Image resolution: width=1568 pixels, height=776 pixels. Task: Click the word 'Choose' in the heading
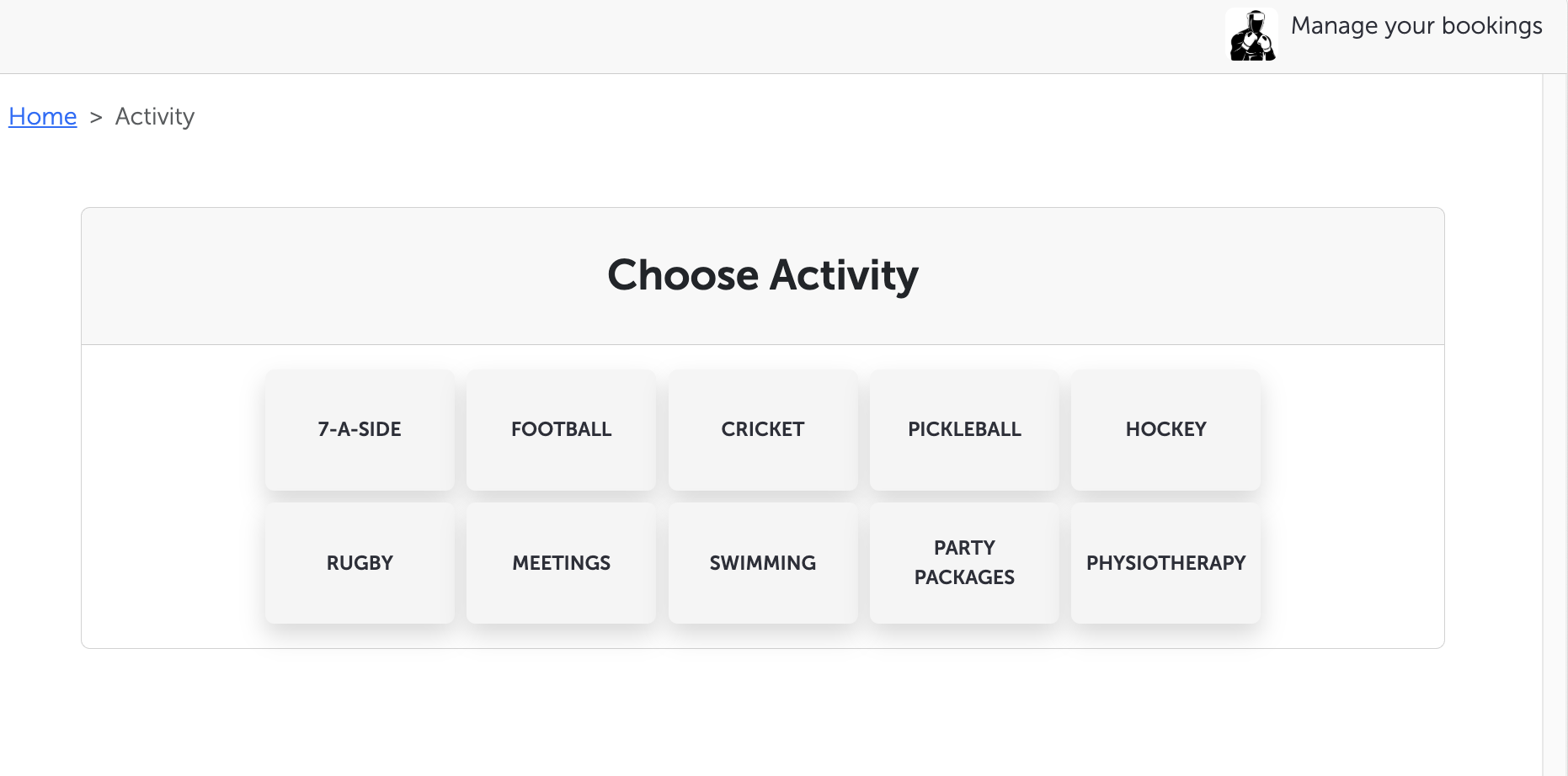683,275
